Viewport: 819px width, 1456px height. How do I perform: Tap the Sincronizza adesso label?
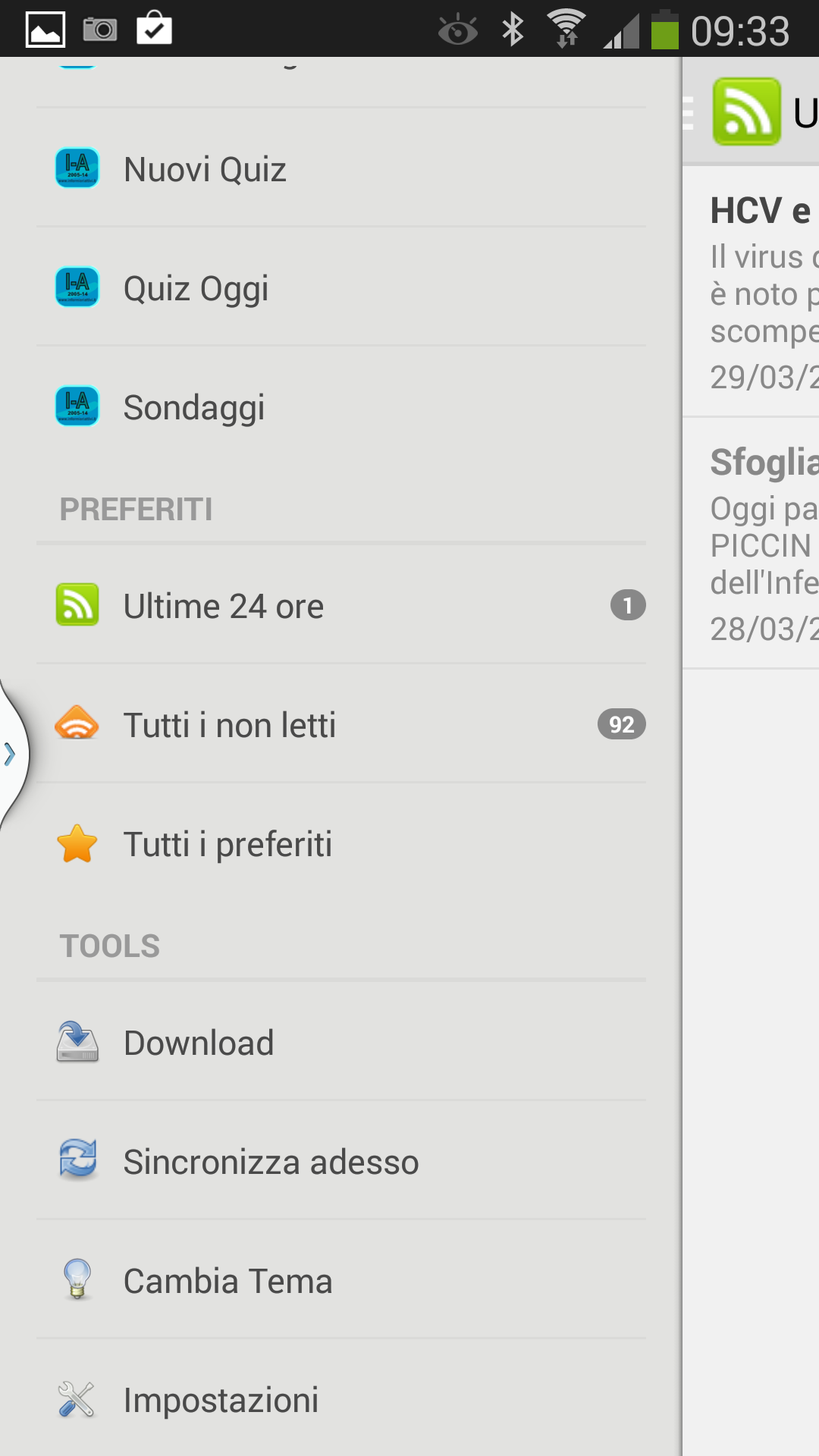[x=271, y=1162]
